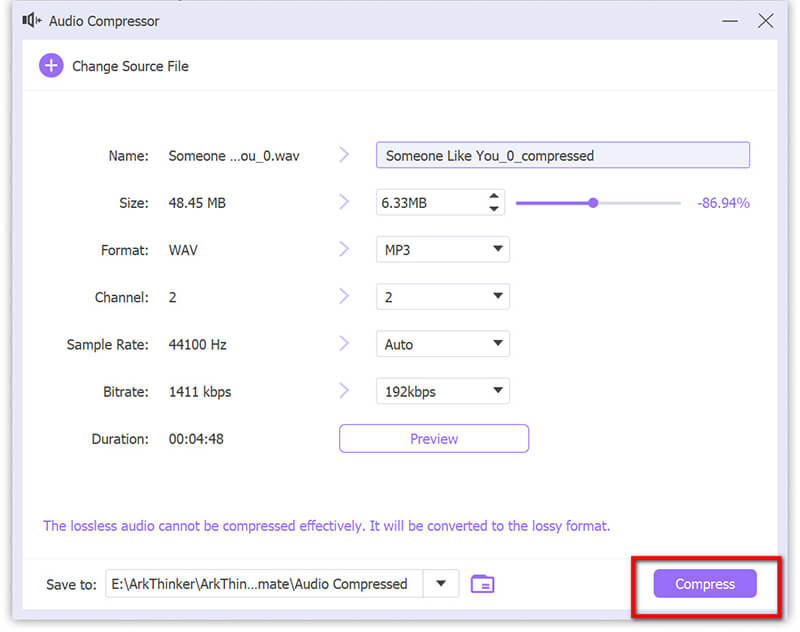
Task: Click the compression size slider handle
Action: 593,203
